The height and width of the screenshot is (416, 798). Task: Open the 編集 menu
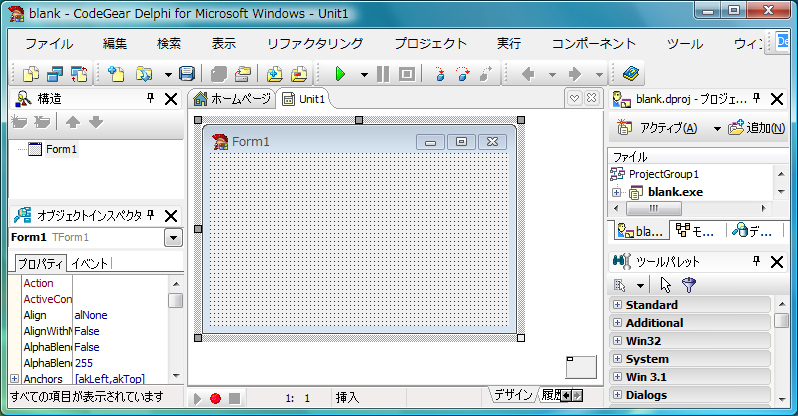tap(115, 44)
